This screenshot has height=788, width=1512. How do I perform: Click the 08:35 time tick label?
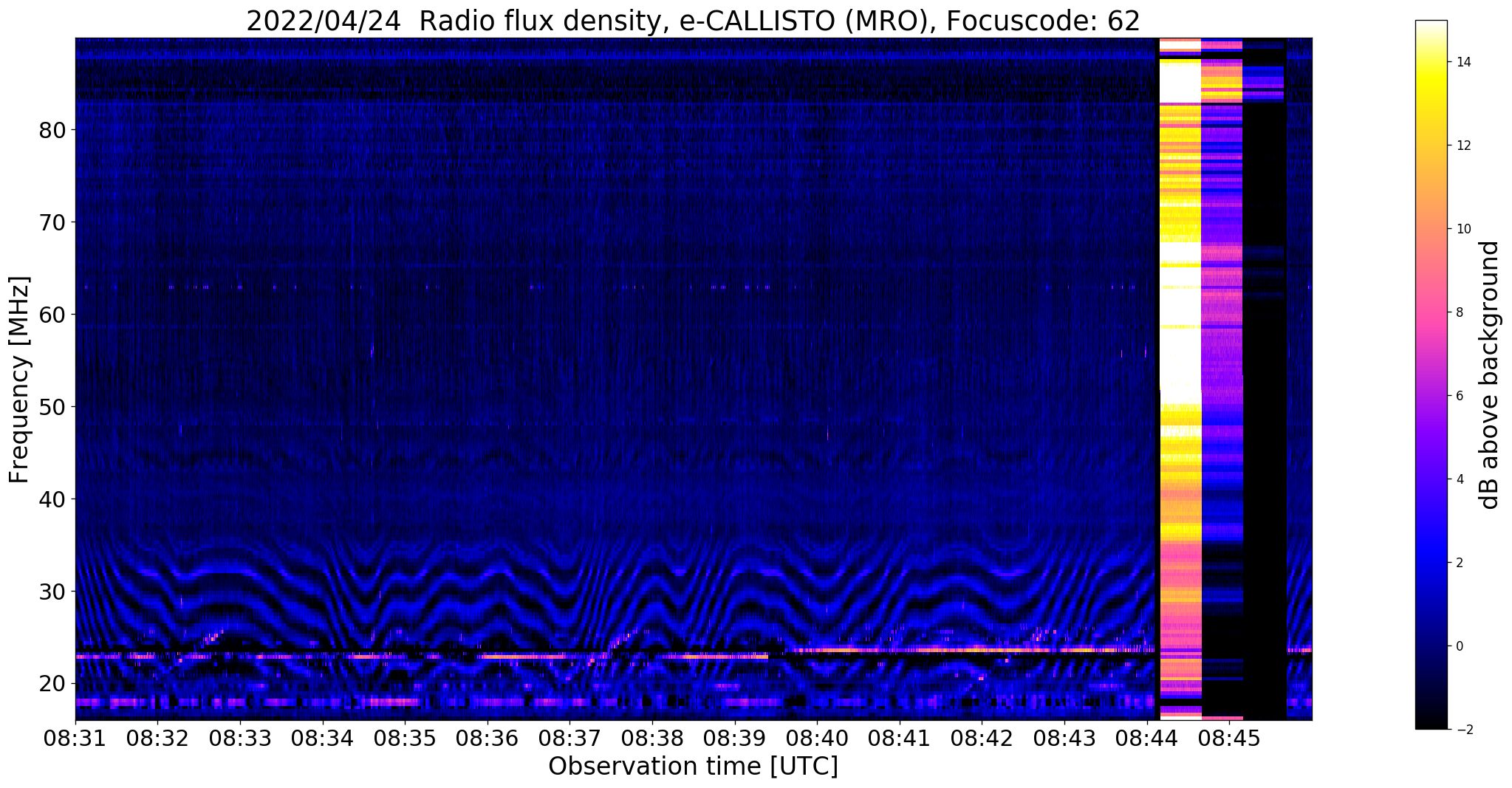tap(405, 738)
